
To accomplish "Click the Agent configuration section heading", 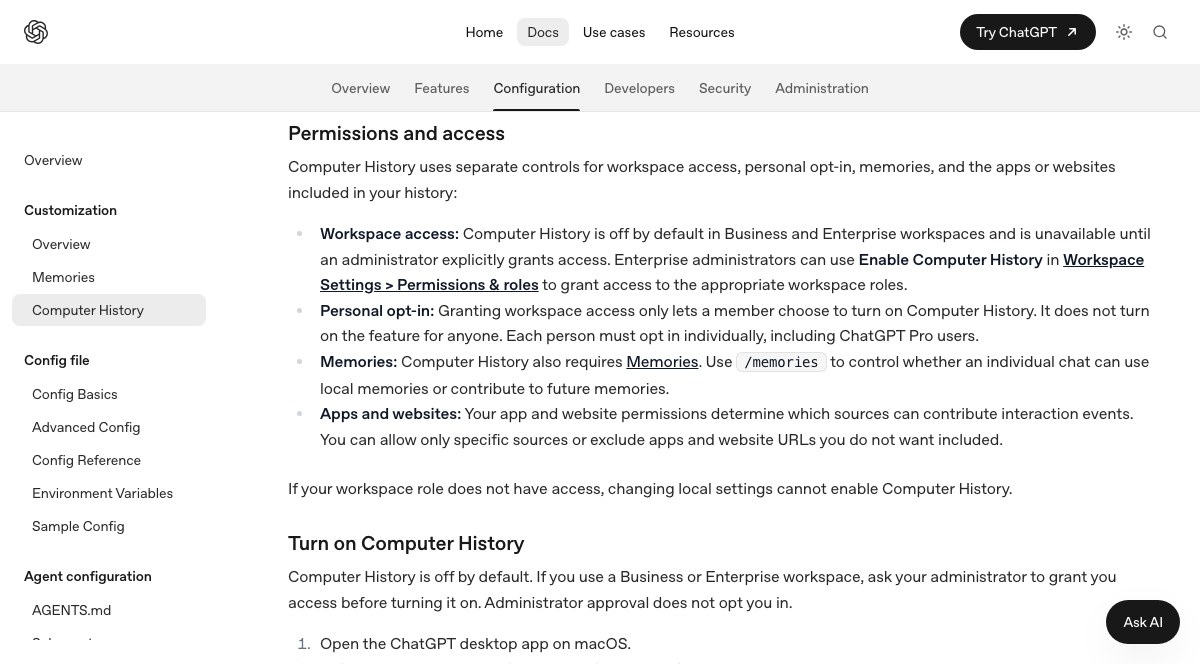I will 88,576.
